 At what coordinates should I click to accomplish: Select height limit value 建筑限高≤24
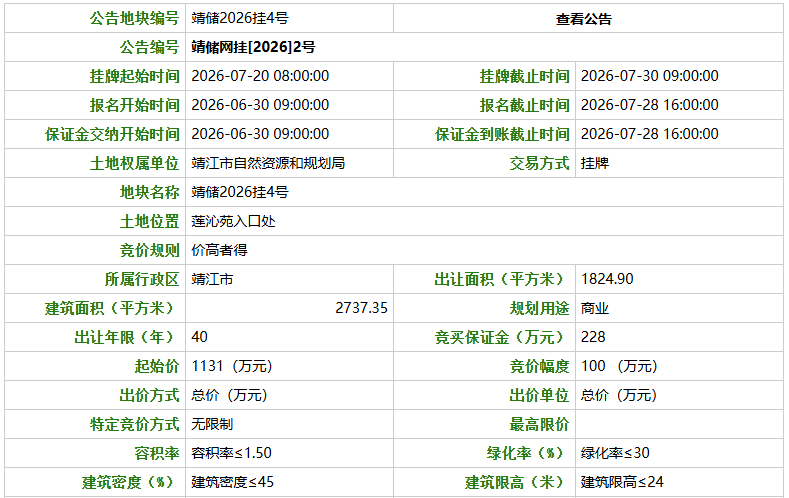(622, 482)
